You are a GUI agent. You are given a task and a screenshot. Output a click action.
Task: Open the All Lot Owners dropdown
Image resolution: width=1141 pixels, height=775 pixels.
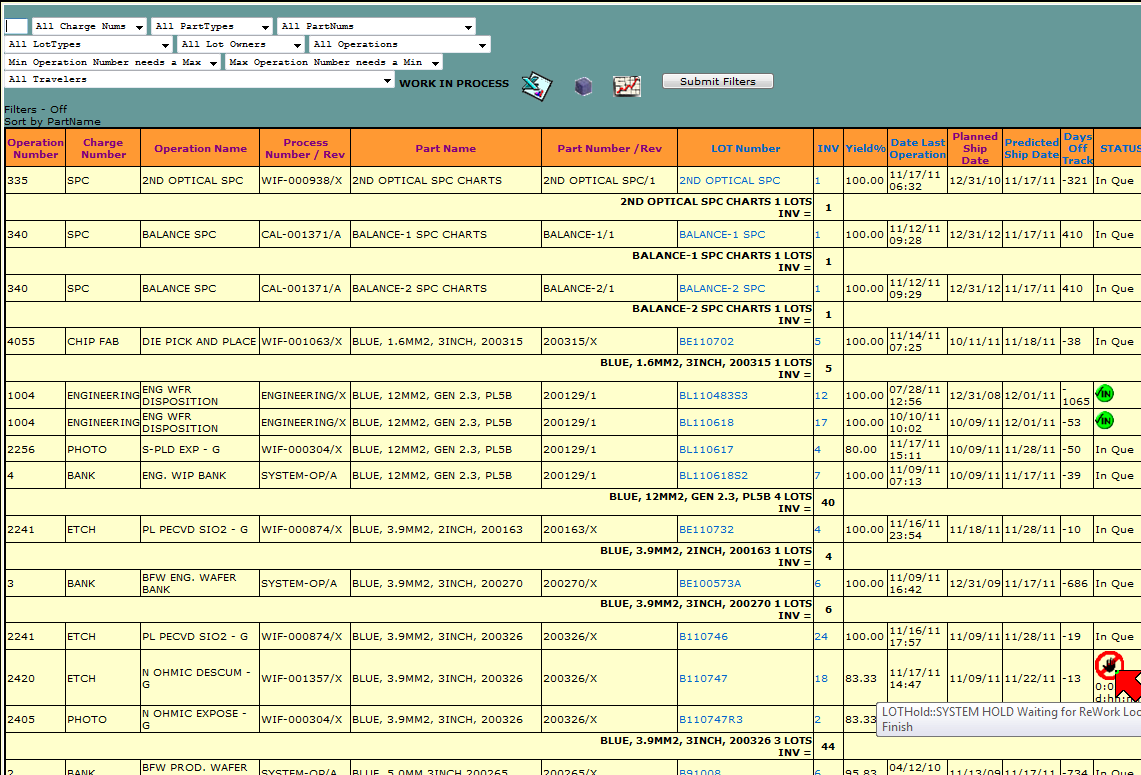coord(240,45)
